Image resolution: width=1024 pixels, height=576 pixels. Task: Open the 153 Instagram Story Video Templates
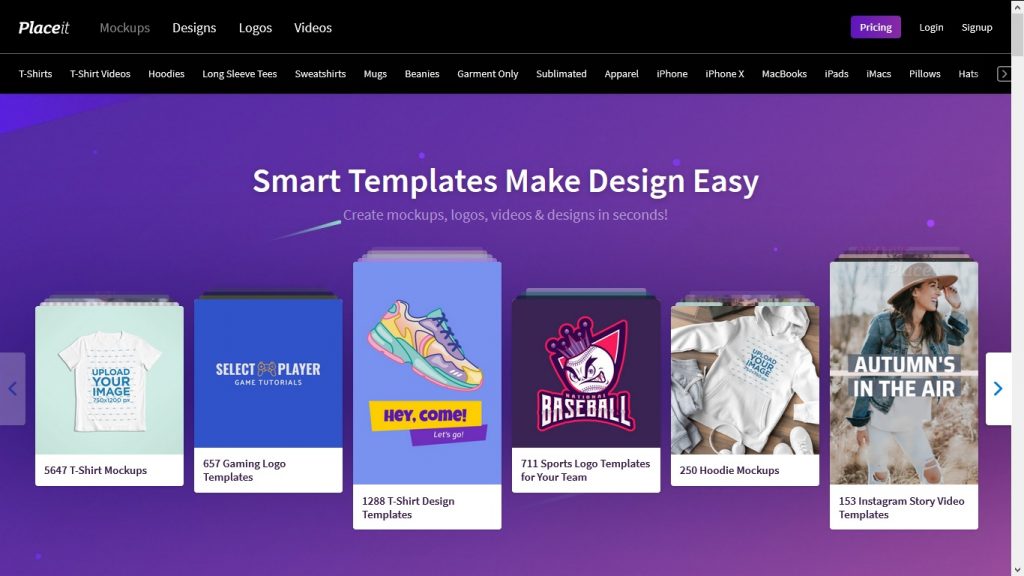[903, 380]
